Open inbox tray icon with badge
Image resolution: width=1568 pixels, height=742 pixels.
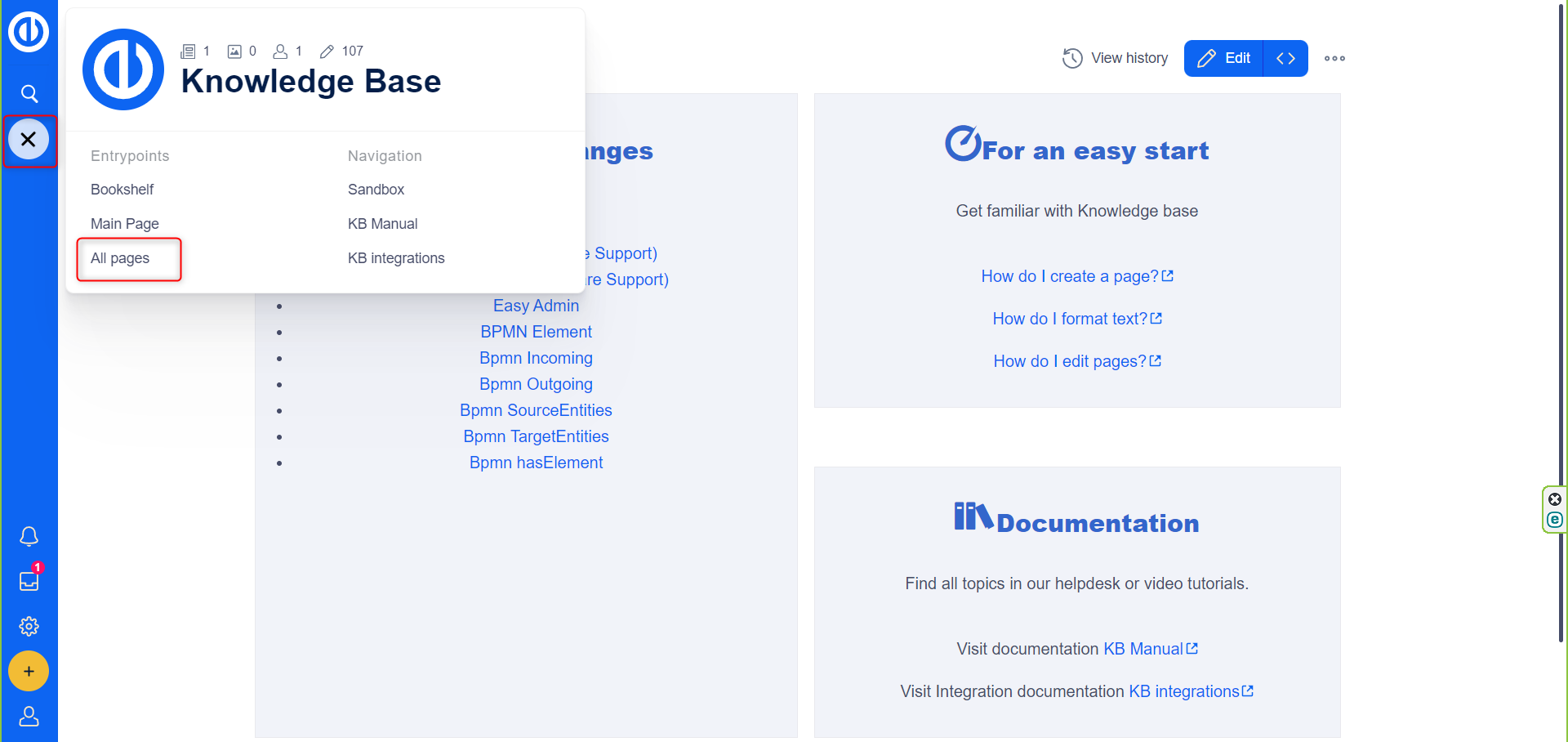coord(29,581)
